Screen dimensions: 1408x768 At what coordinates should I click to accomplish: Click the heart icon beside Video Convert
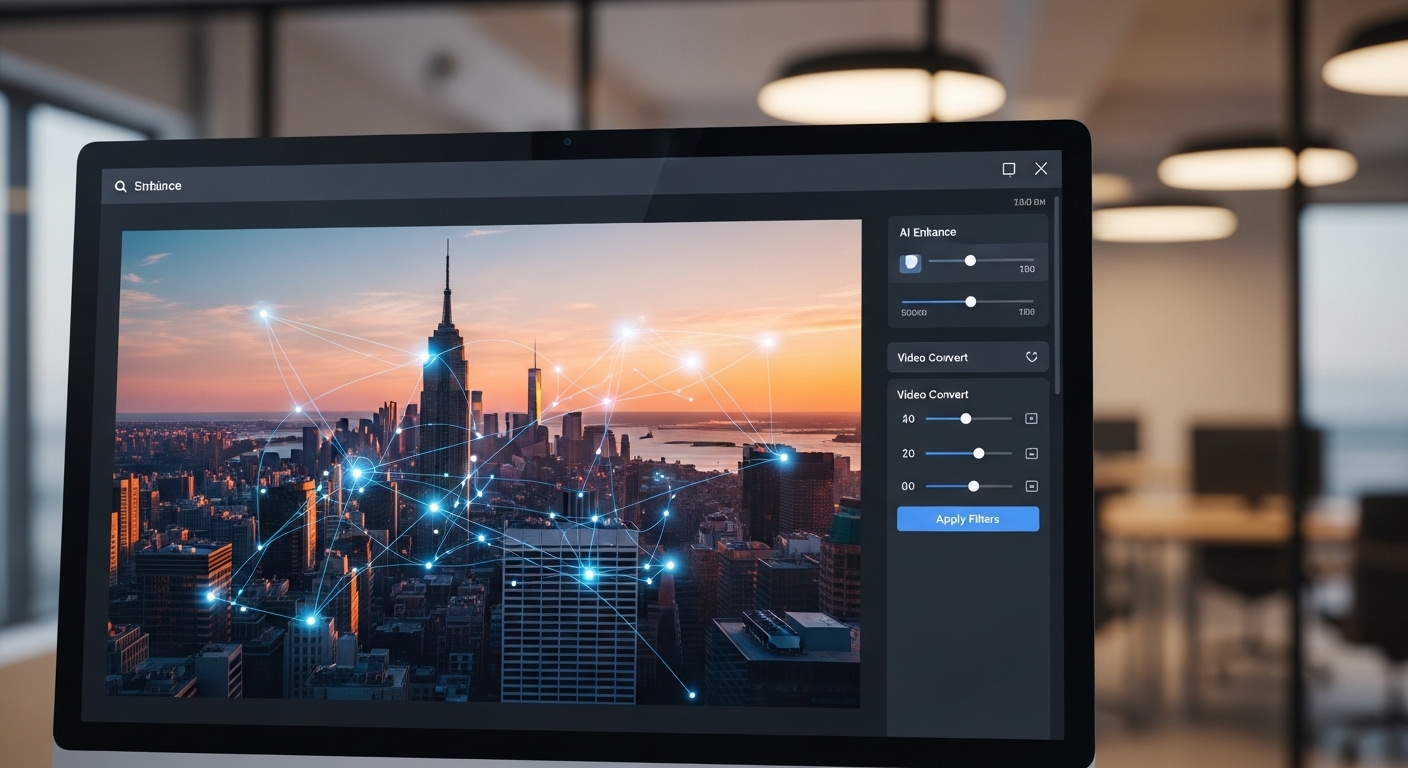(x=1031, y=357)
